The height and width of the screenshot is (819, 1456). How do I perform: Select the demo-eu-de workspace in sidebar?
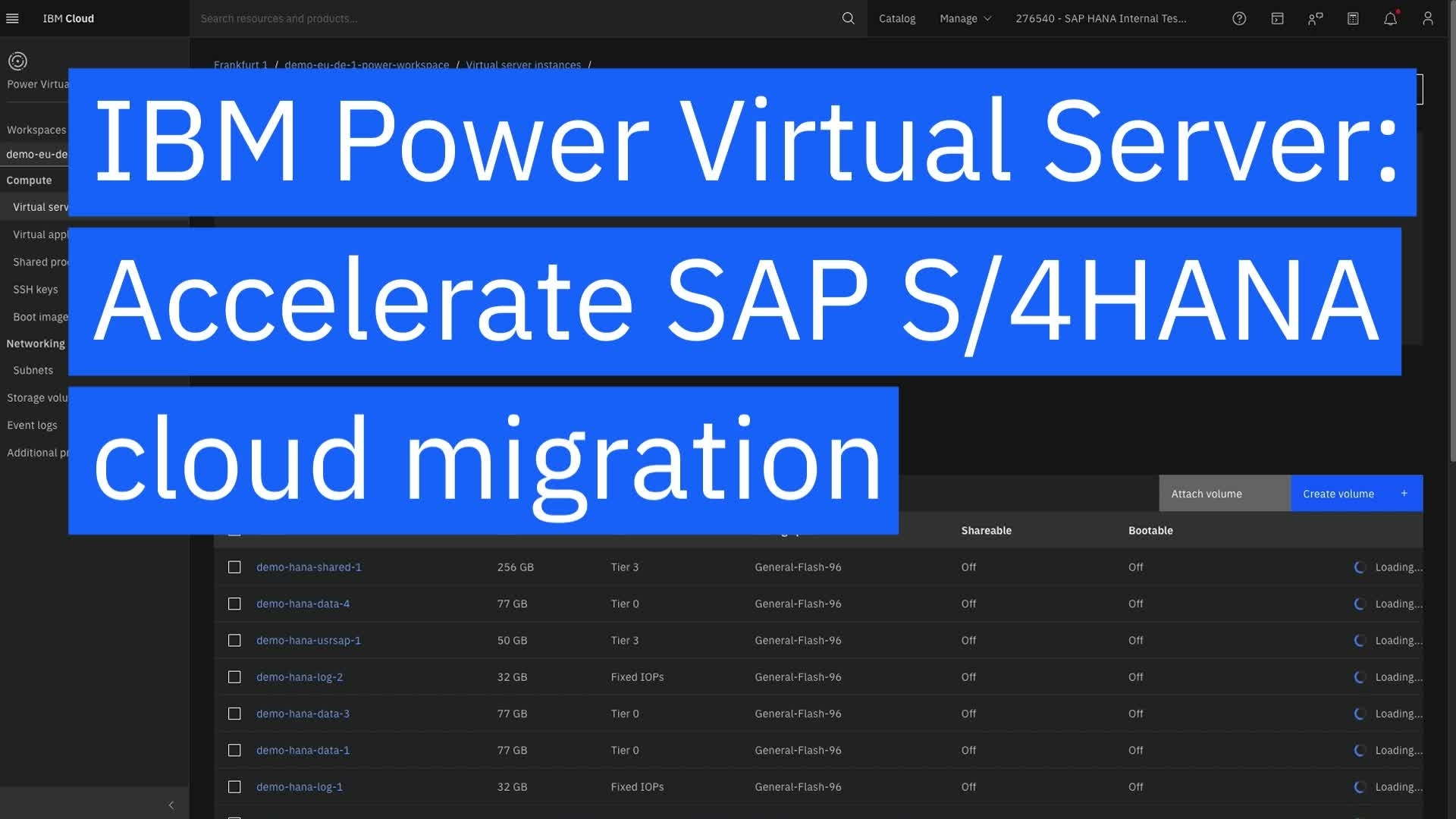point(36,154)
